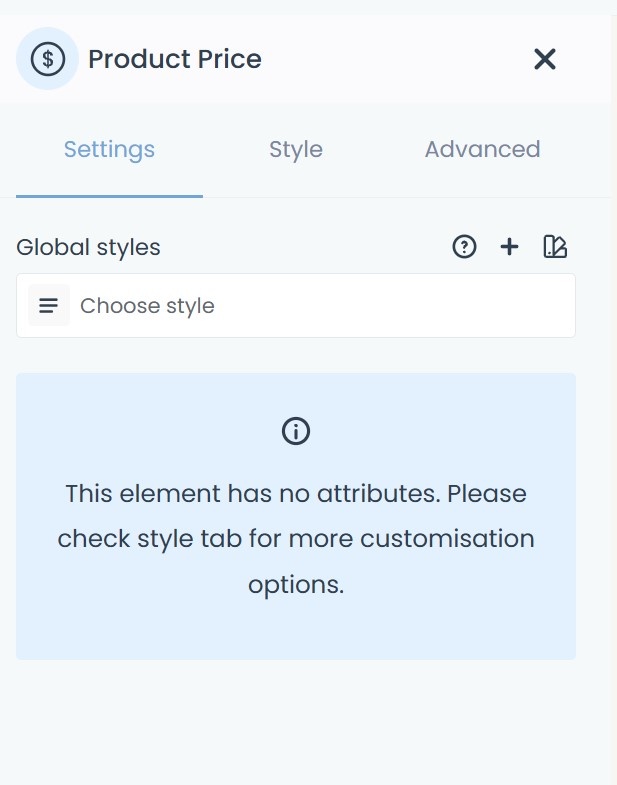
Task: Click the panel's right edge scrollbar strip
Action: point(613,400)
